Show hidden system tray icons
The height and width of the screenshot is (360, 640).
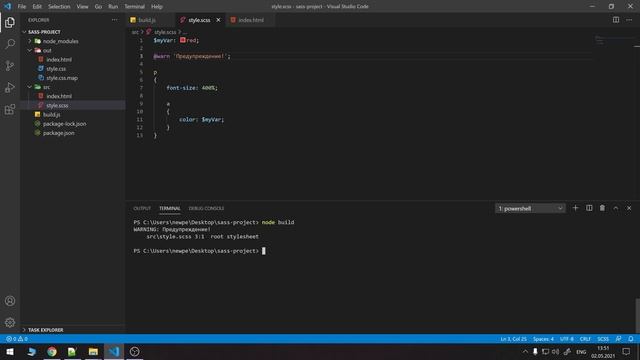coord(525,351)
